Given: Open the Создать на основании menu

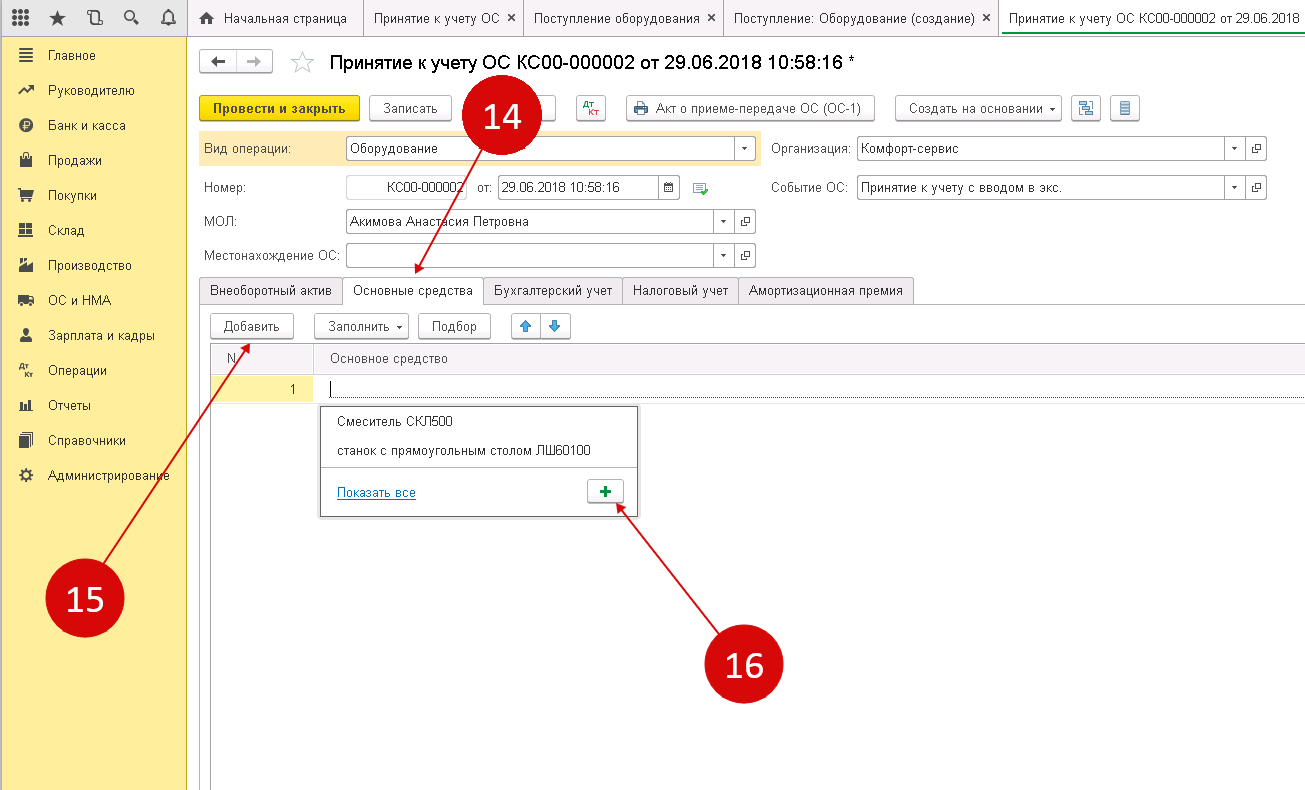Looking at the screenshot, I should point(977,108).
